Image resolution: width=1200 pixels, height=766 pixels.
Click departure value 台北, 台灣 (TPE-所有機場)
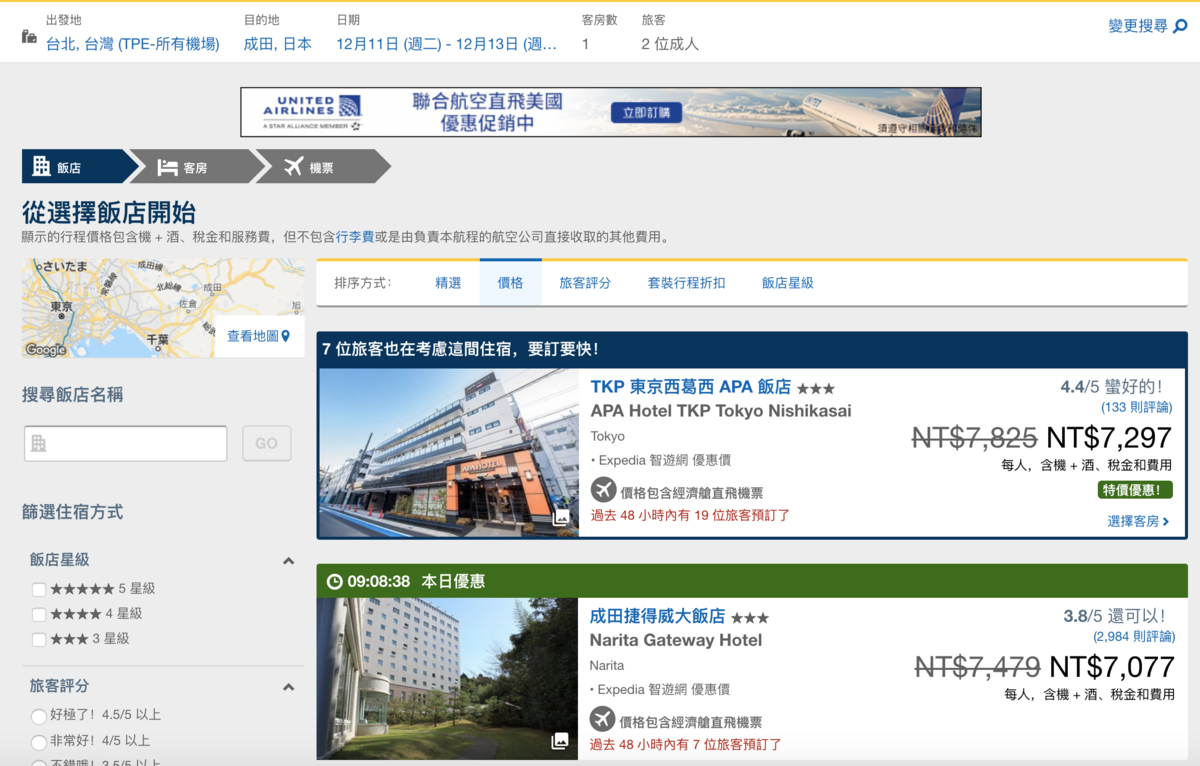coord(133,44)
